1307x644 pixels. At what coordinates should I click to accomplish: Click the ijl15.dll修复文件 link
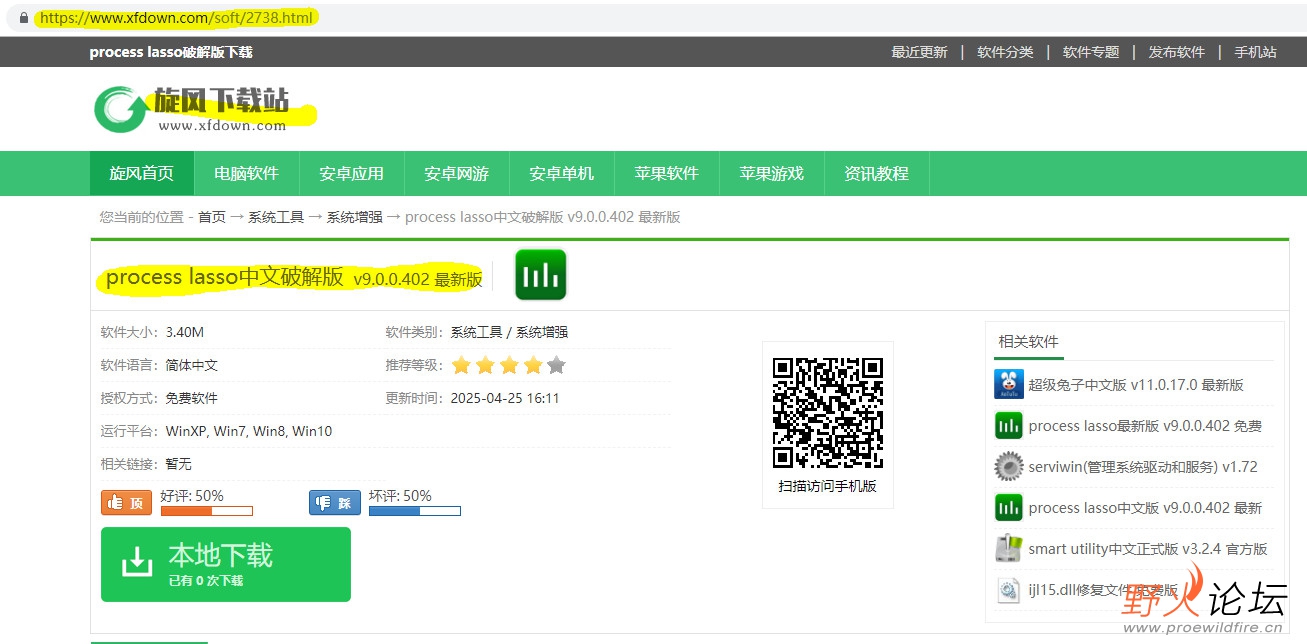(1103, 590)
